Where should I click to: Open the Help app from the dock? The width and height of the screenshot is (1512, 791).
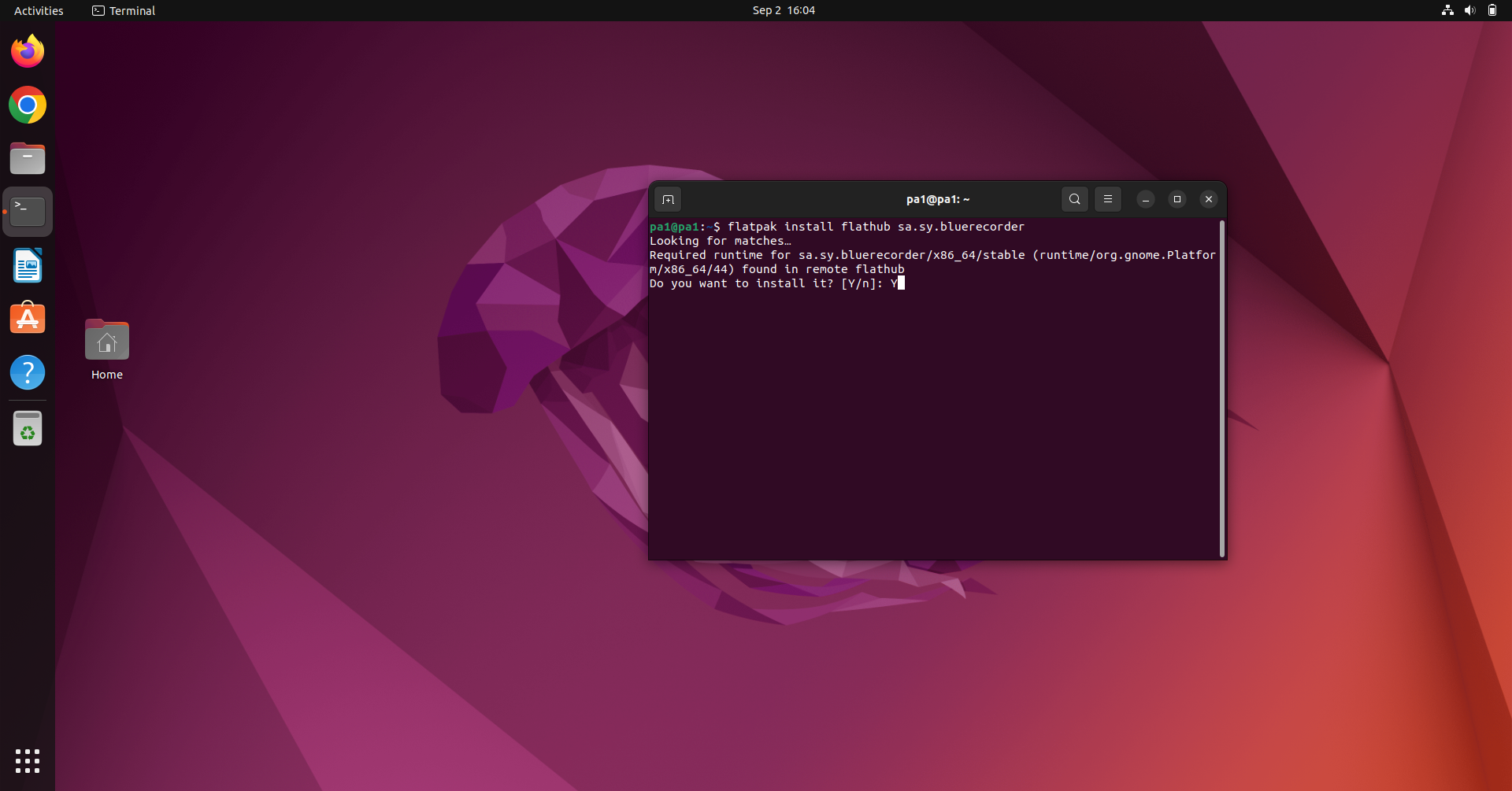[x=27, y=371]
